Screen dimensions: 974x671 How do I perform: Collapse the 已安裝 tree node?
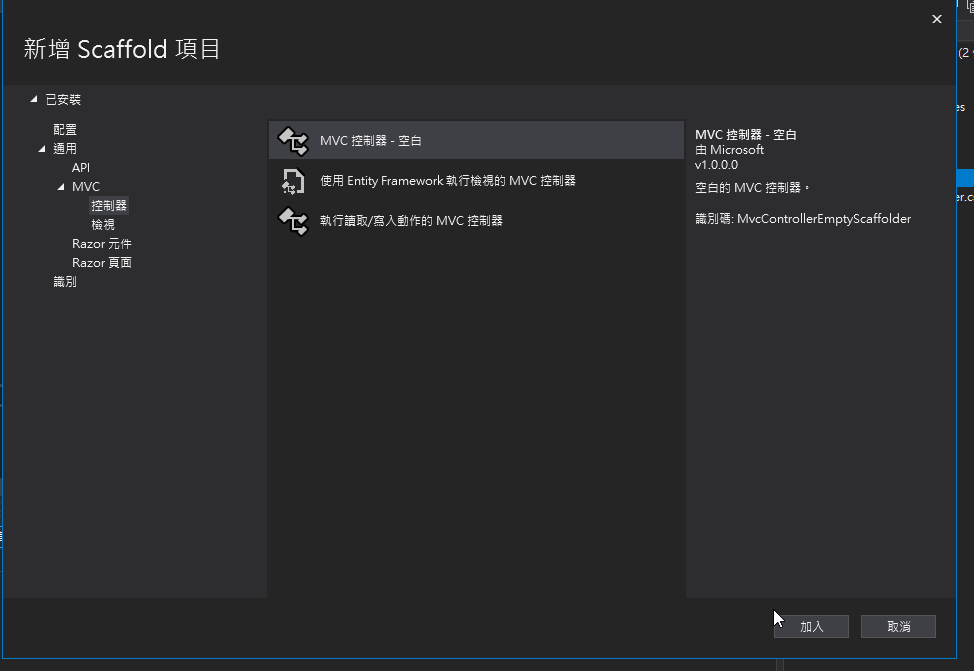tap(34, 99)
